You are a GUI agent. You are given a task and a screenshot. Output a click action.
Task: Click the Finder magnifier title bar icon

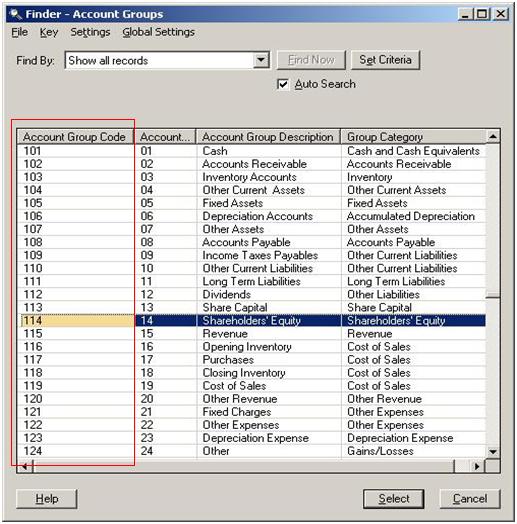15,14
